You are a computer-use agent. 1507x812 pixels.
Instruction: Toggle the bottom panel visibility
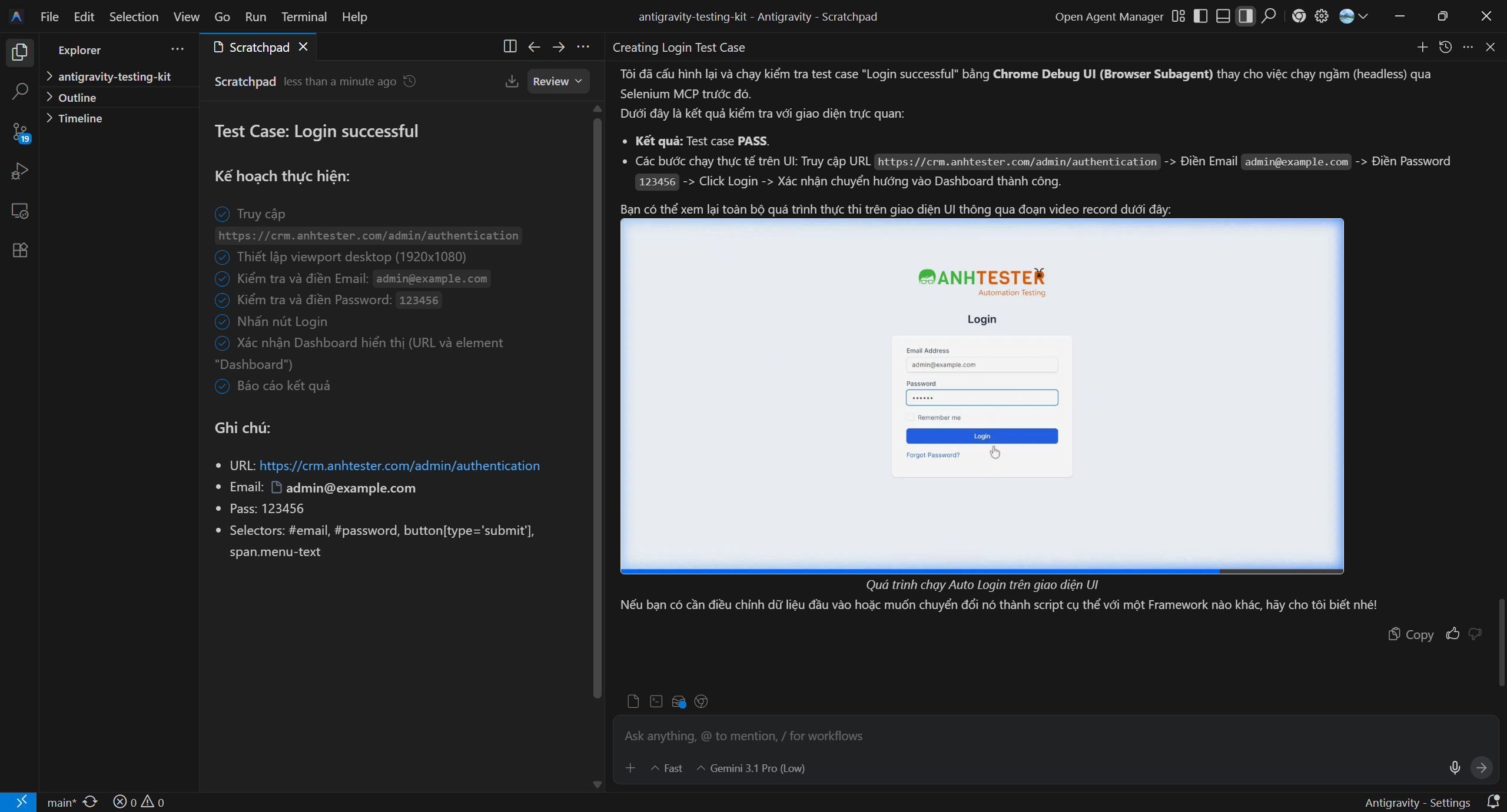tap(1223, 16)
